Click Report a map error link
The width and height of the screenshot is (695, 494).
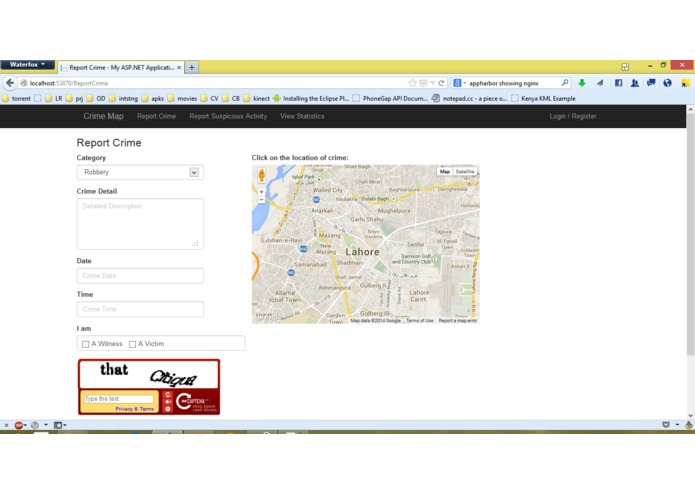[x=458, y=320]
